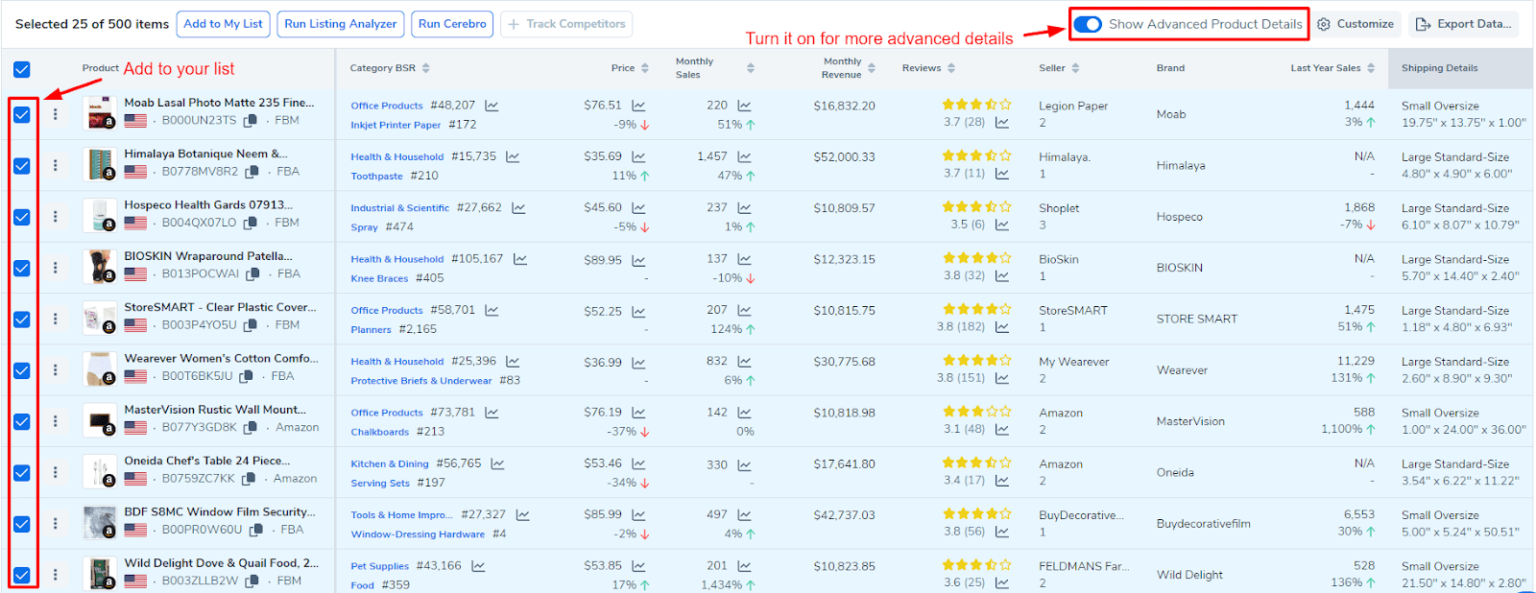Click the Add to My List button
Viewport: 1536px width, 593px height.
coord(223,24)
